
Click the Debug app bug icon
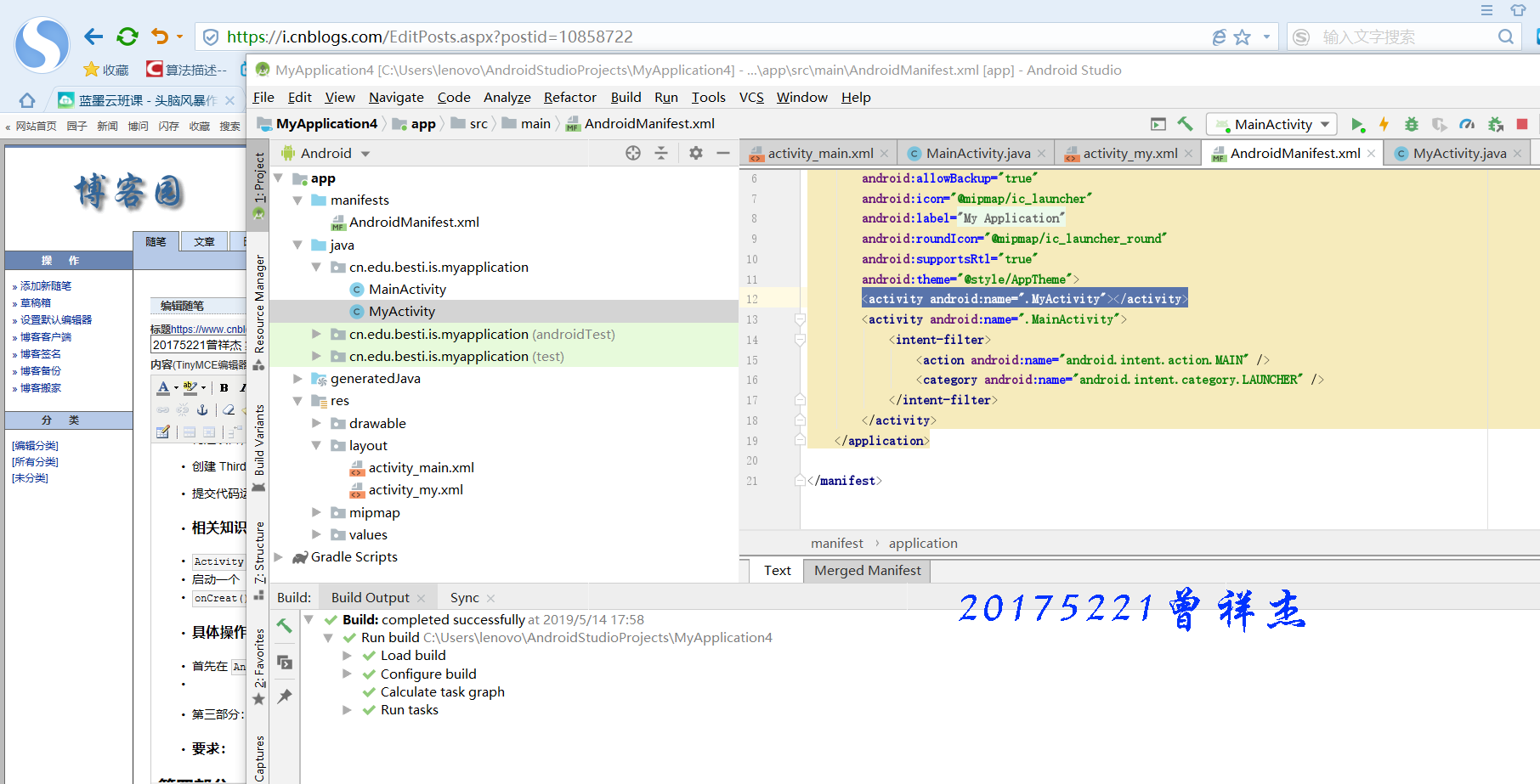point(1412,125)
